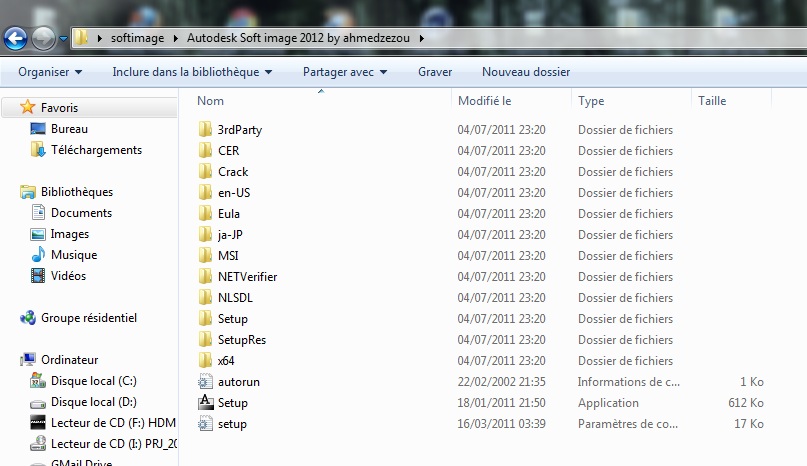807x466 pixels.
Task: Sort by the Type column header
Action: pos(591,101)
